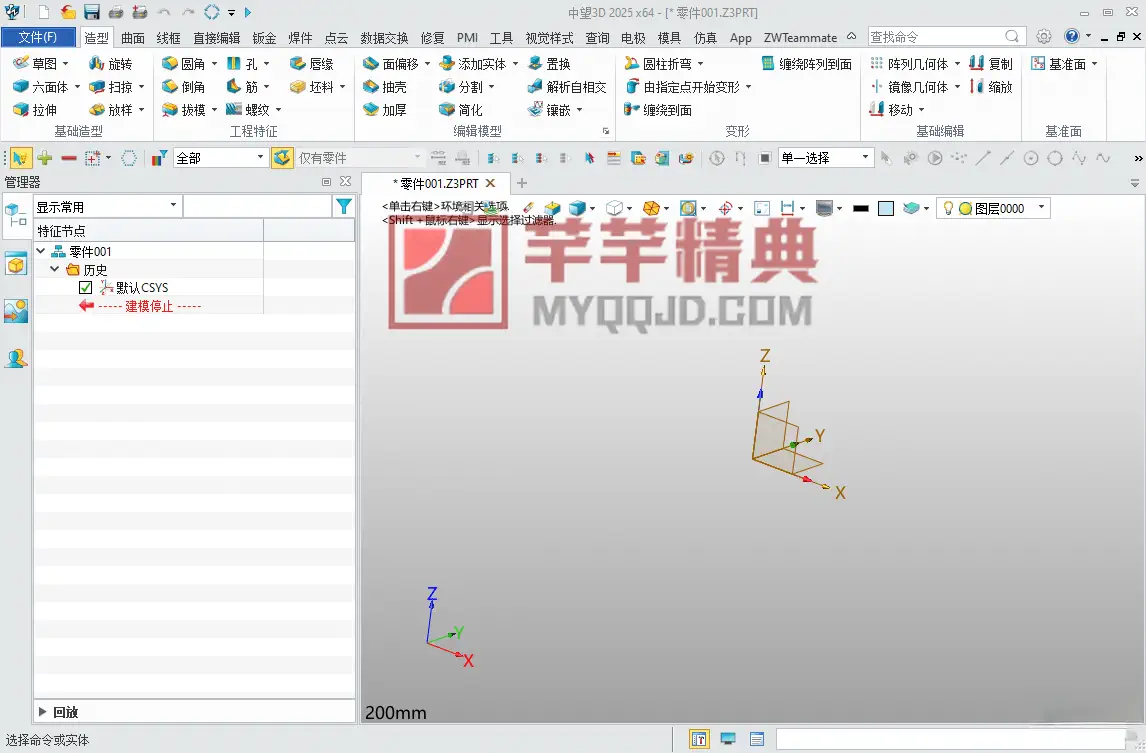The height and width of the screenshot is (753, 1146).
Task: Go to the 数据交换 ribbon tab
Action: (384, 38)
